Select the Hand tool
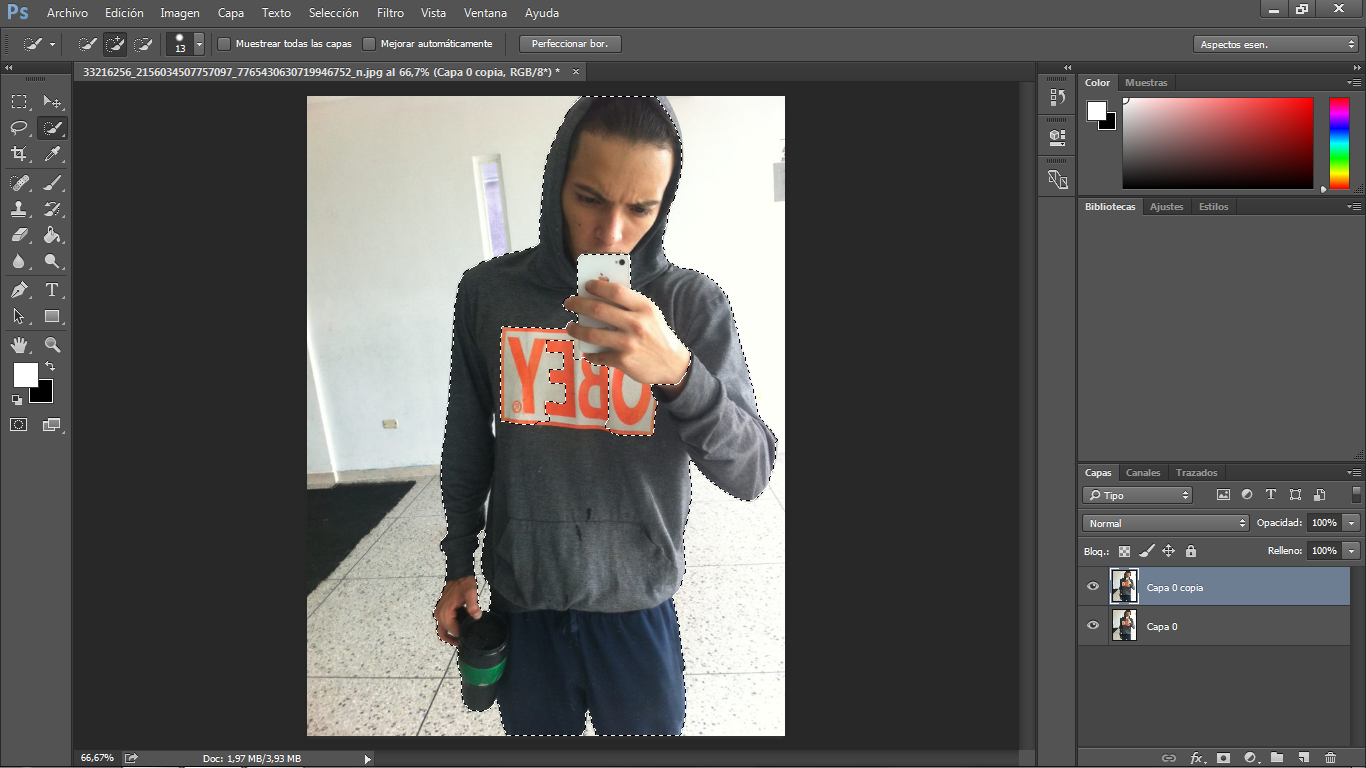 (x=19, y=345)
